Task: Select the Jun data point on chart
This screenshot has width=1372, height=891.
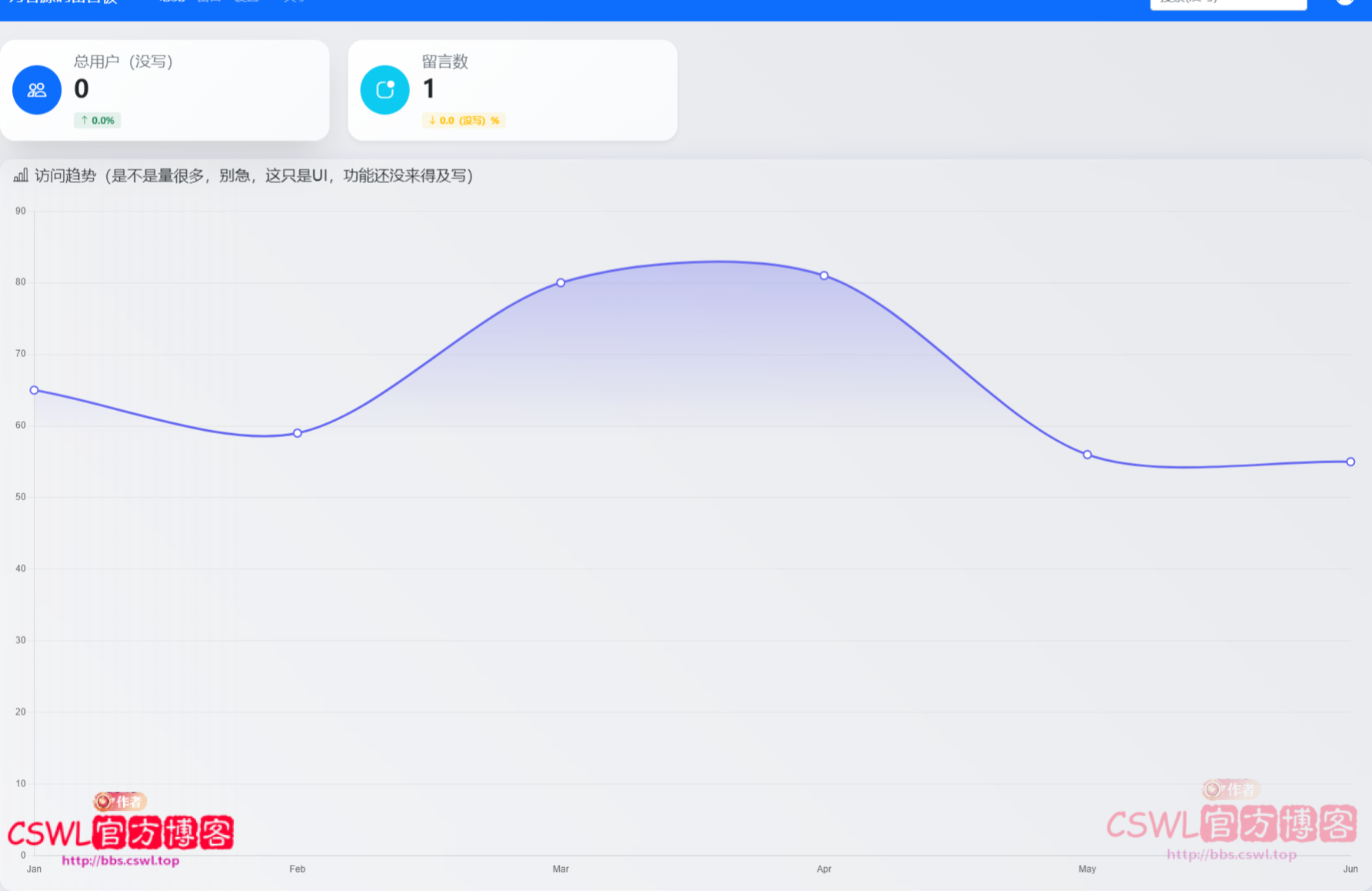Action: tap(1350, 462)
